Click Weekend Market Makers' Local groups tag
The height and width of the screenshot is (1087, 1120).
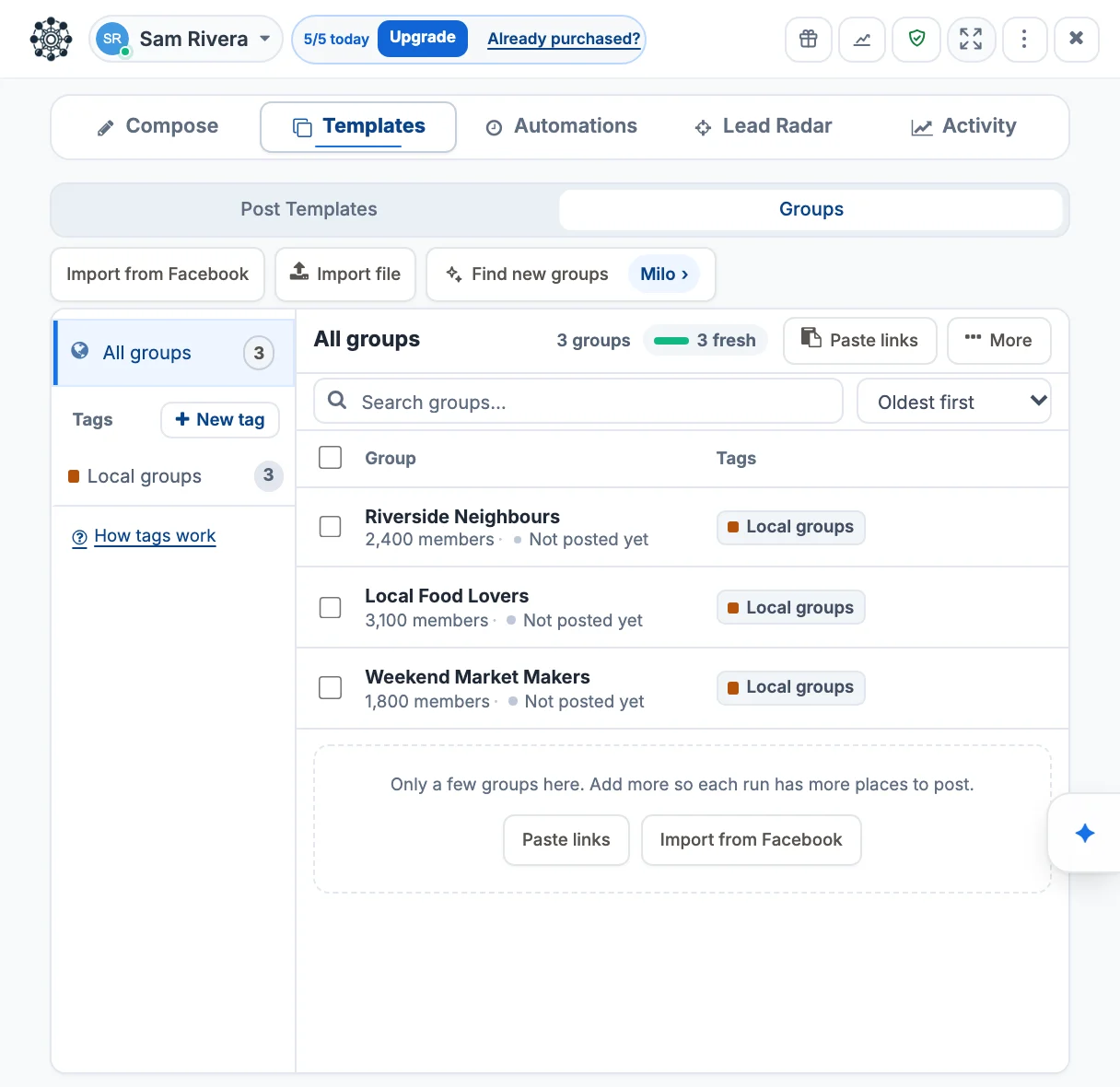[791, 687]
